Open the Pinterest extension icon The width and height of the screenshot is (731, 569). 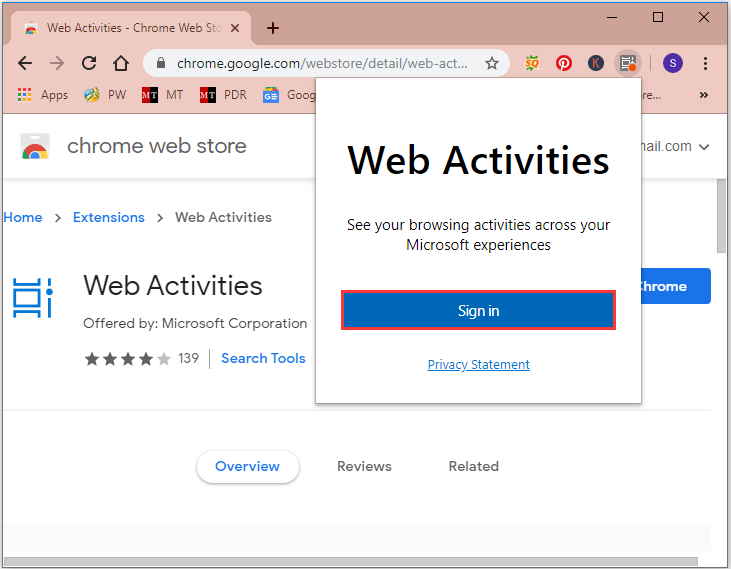pyautogui.click(x=564, y=63)
